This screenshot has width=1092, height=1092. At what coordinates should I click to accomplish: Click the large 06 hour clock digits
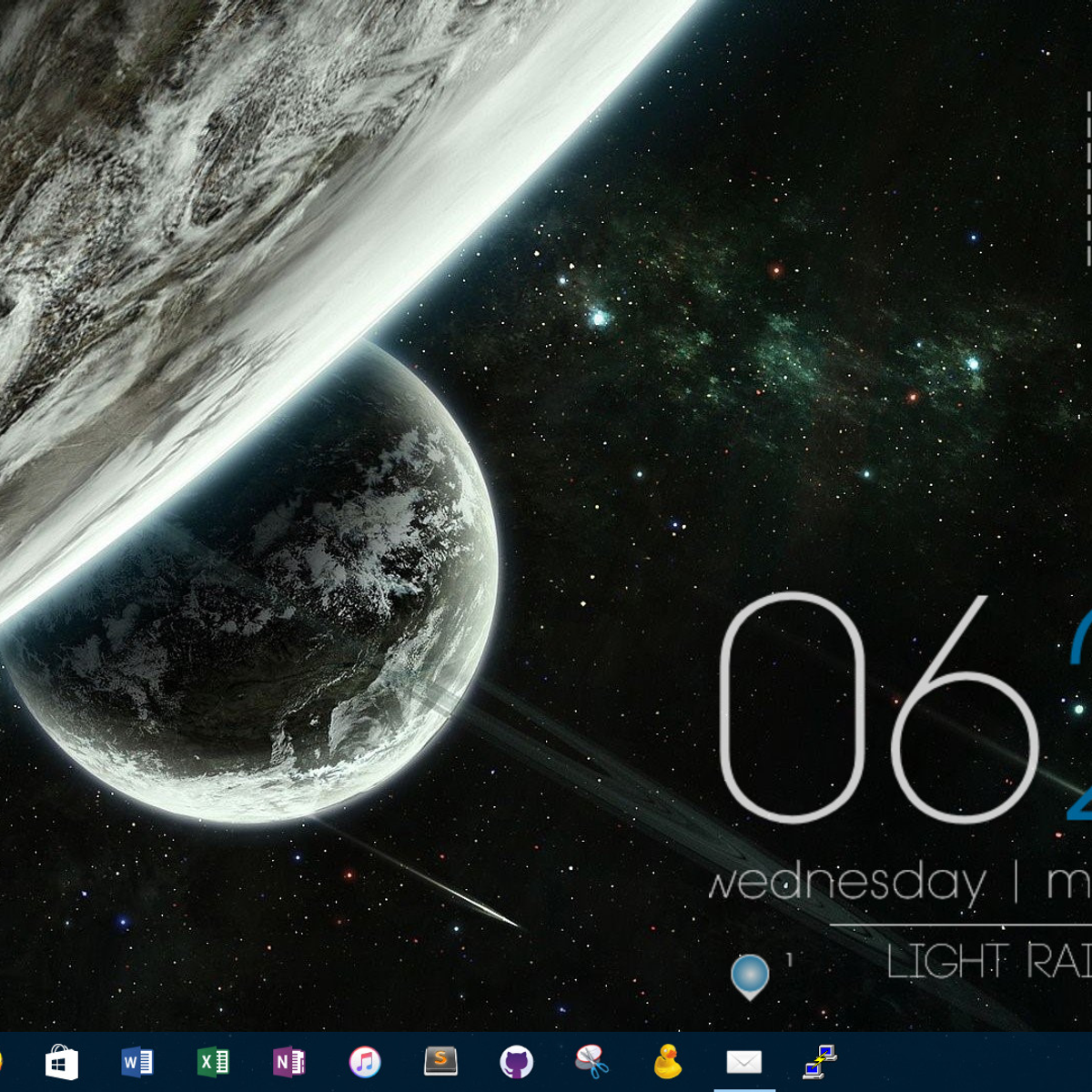[879, 707]
